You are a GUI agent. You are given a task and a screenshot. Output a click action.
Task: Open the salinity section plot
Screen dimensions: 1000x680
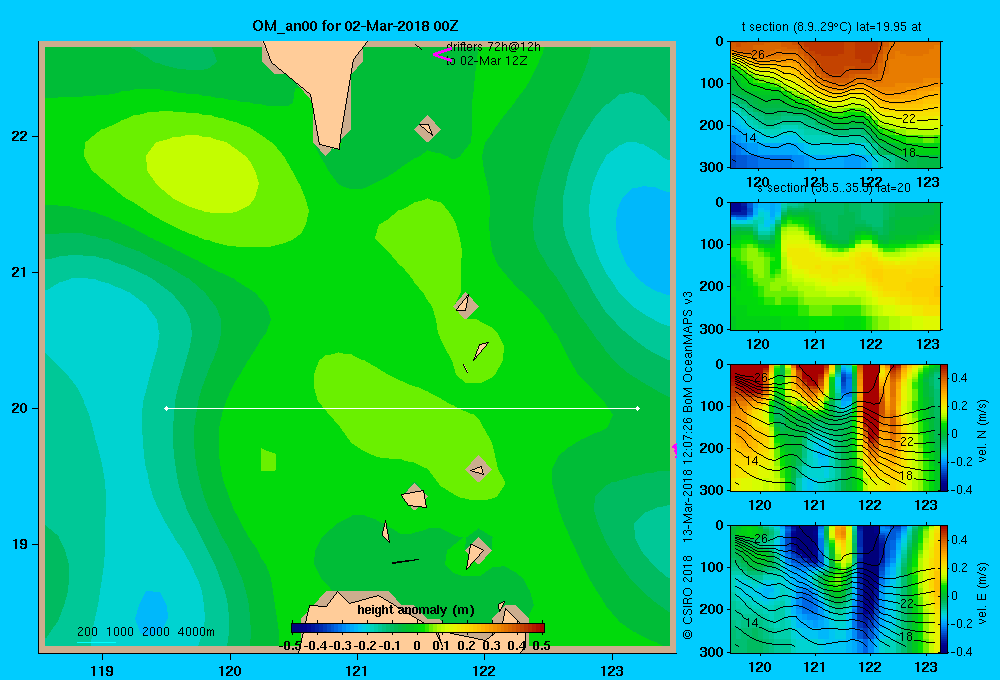pyautogui.click(x=835, y=266)
